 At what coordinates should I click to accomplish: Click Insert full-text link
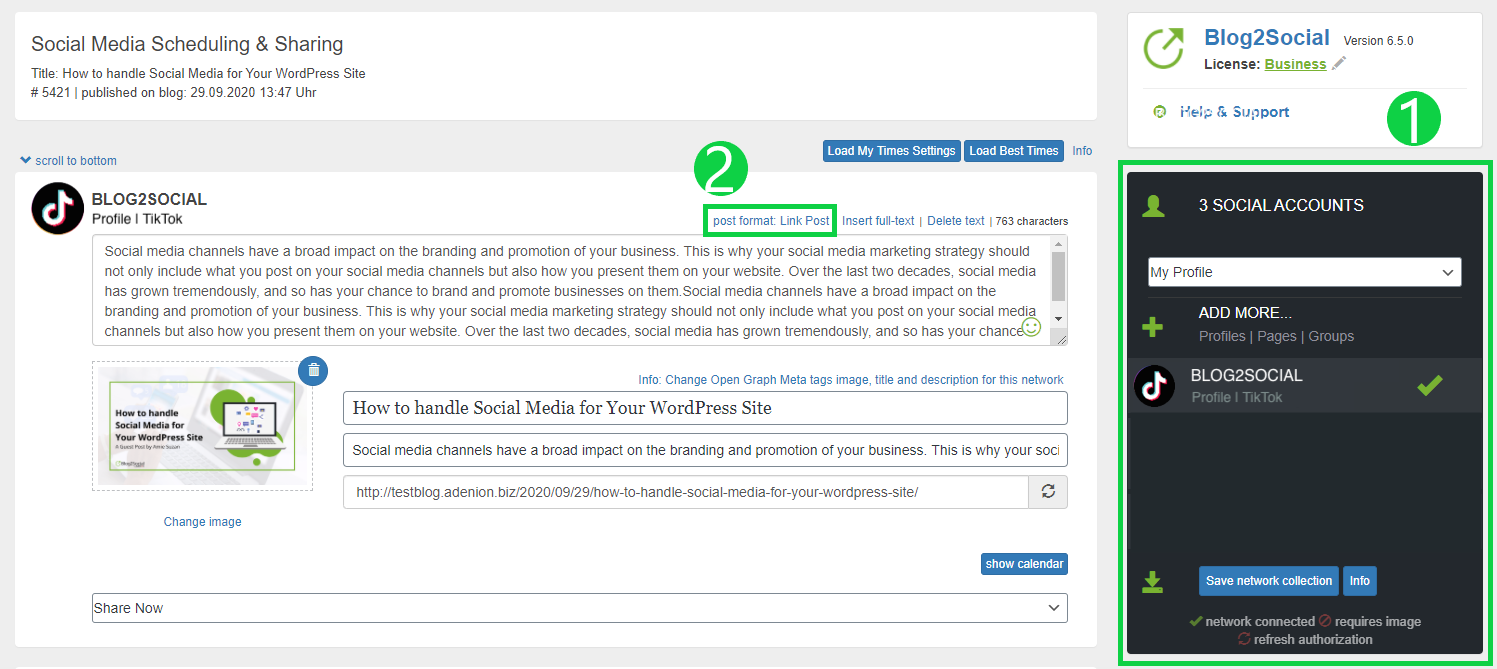click(x=878, y=221)
